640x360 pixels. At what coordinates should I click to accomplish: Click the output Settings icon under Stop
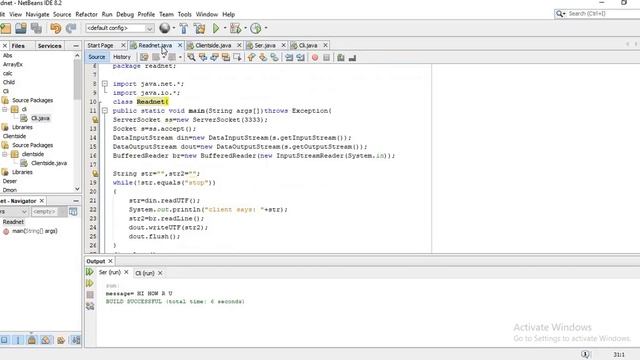(90, 306)
